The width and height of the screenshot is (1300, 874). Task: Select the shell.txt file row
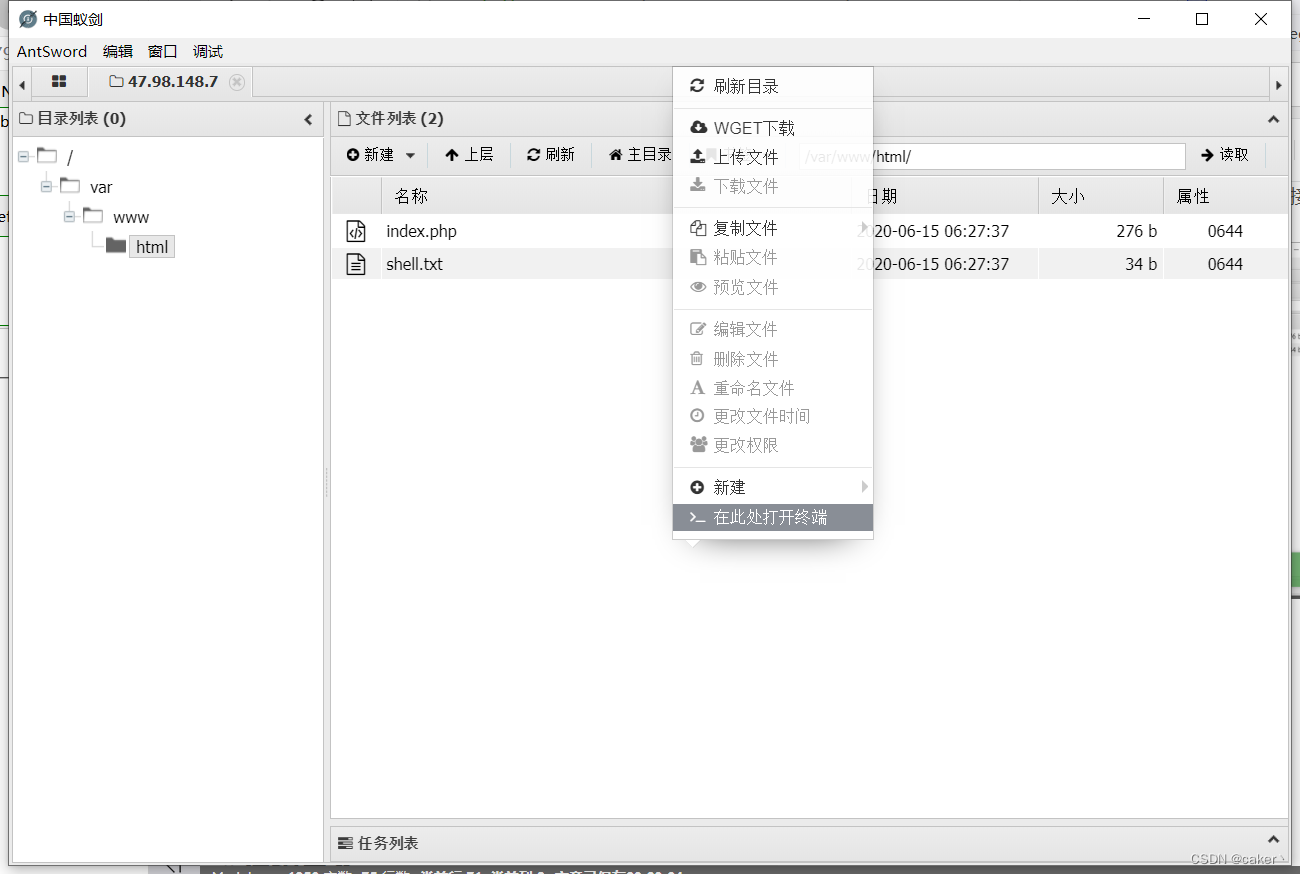pos(809,264)
